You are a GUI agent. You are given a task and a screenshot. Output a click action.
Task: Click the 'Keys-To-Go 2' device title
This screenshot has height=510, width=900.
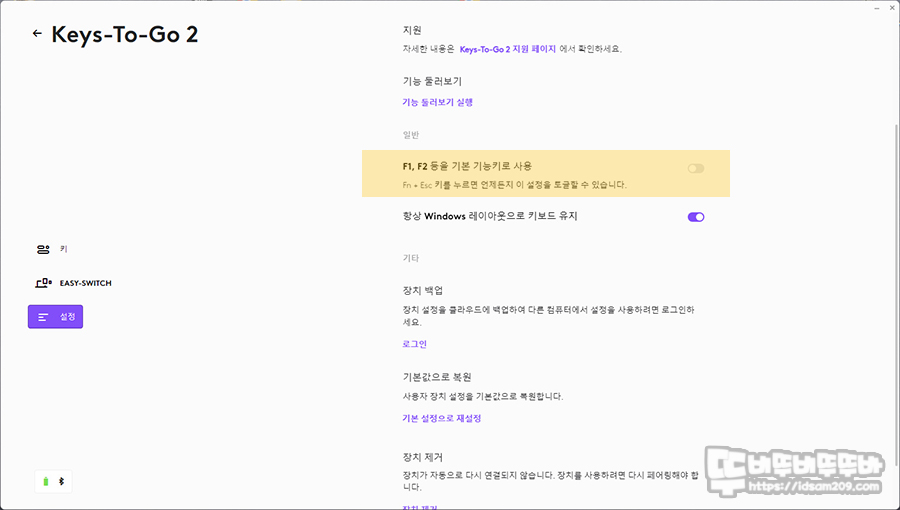[x=125, y=34]
